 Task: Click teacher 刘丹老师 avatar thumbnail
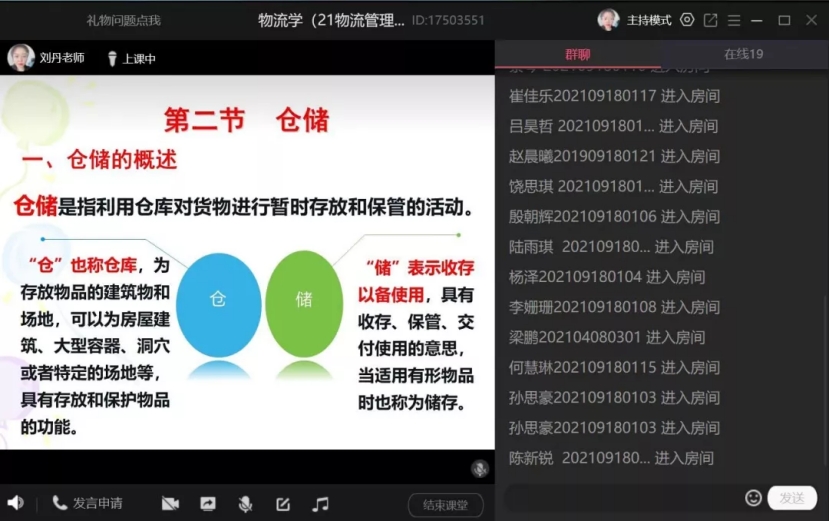click(21, 58)
